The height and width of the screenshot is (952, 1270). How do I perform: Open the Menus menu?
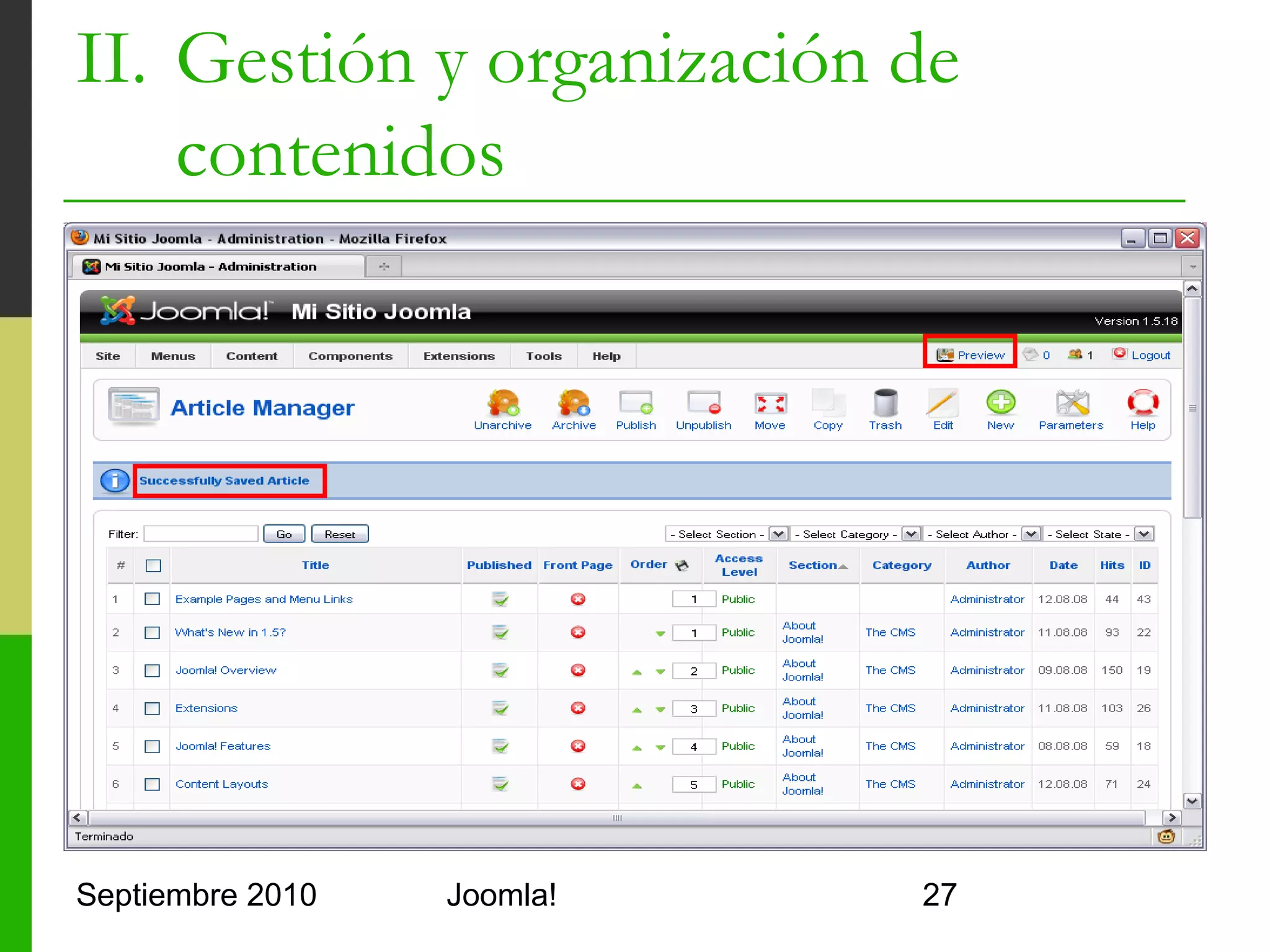pyautogui.click(x=173, y=356)
